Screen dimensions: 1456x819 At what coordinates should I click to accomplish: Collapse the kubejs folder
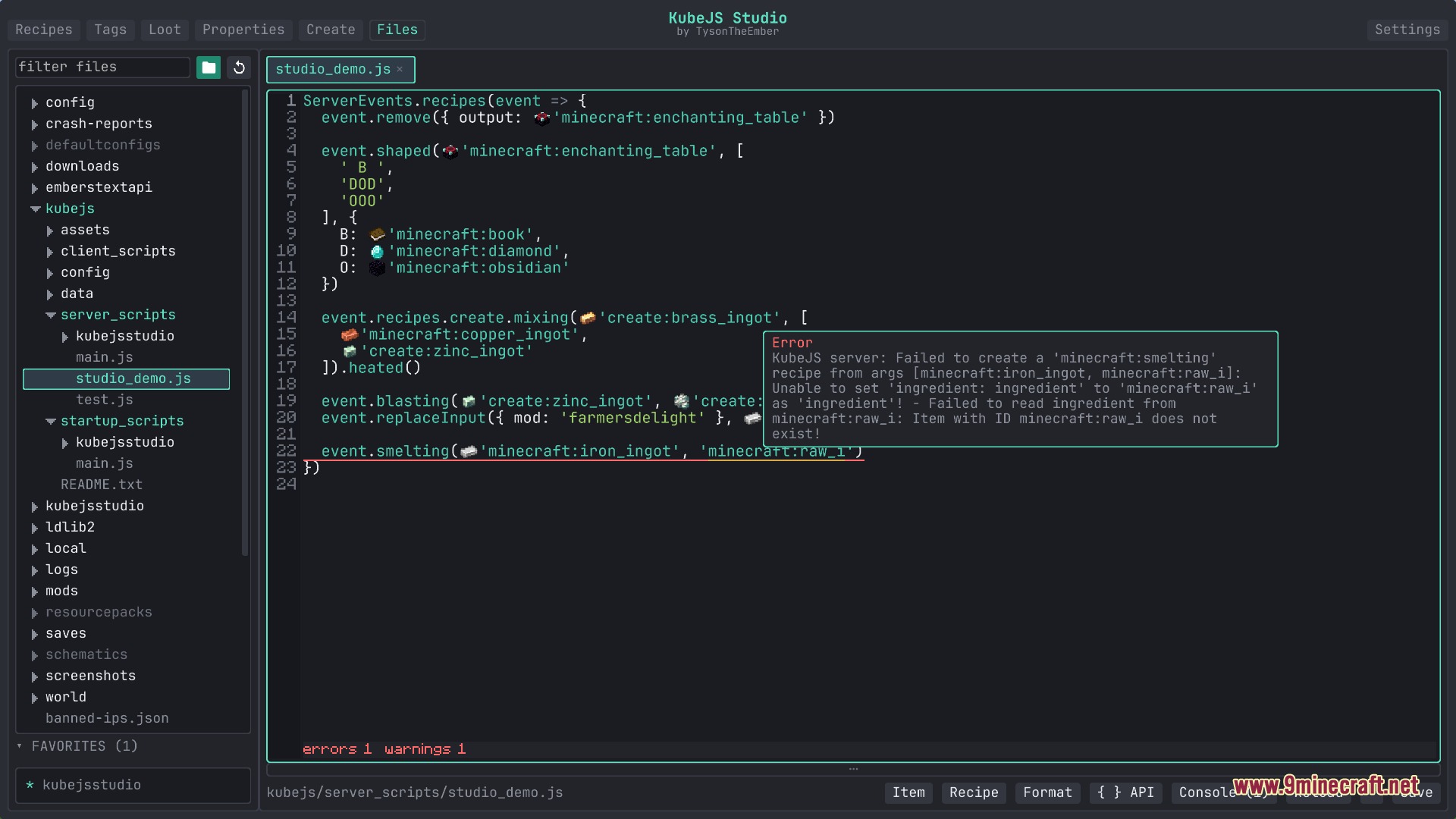(x=35, y=209)
